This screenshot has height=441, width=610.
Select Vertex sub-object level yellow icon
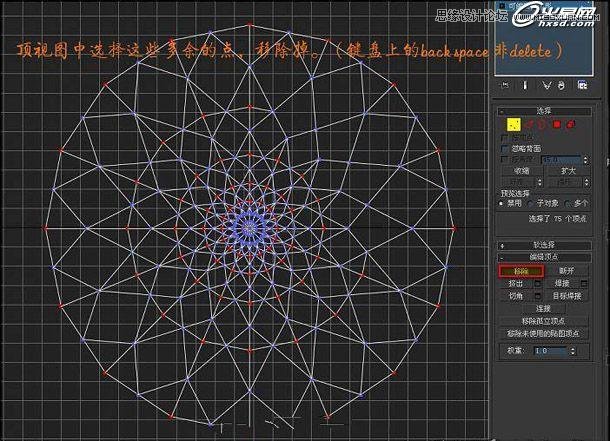click(514, 124)
